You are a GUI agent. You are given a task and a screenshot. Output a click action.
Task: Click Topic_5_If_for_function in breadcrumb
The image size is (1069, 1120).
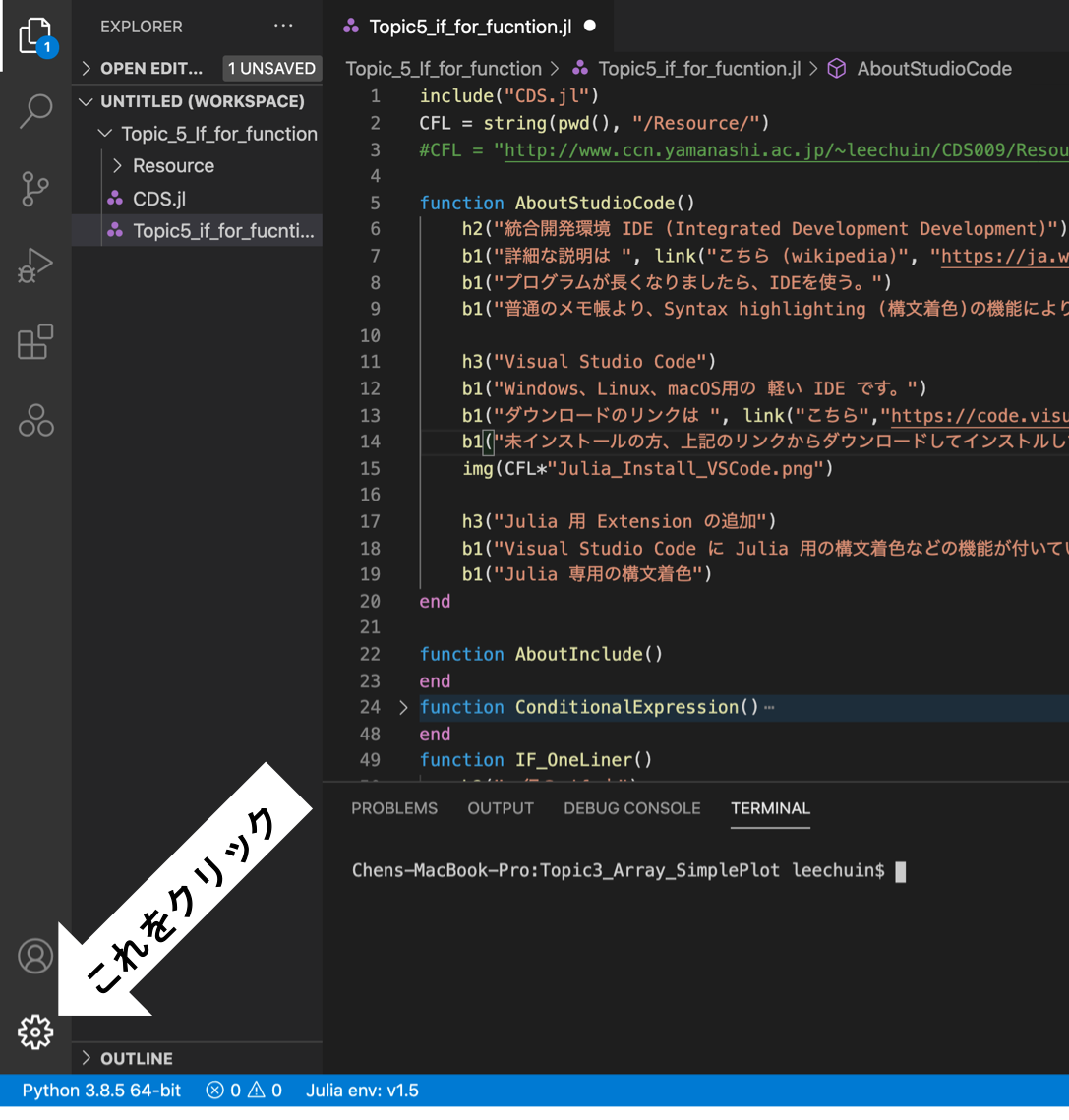click(444, 69)
